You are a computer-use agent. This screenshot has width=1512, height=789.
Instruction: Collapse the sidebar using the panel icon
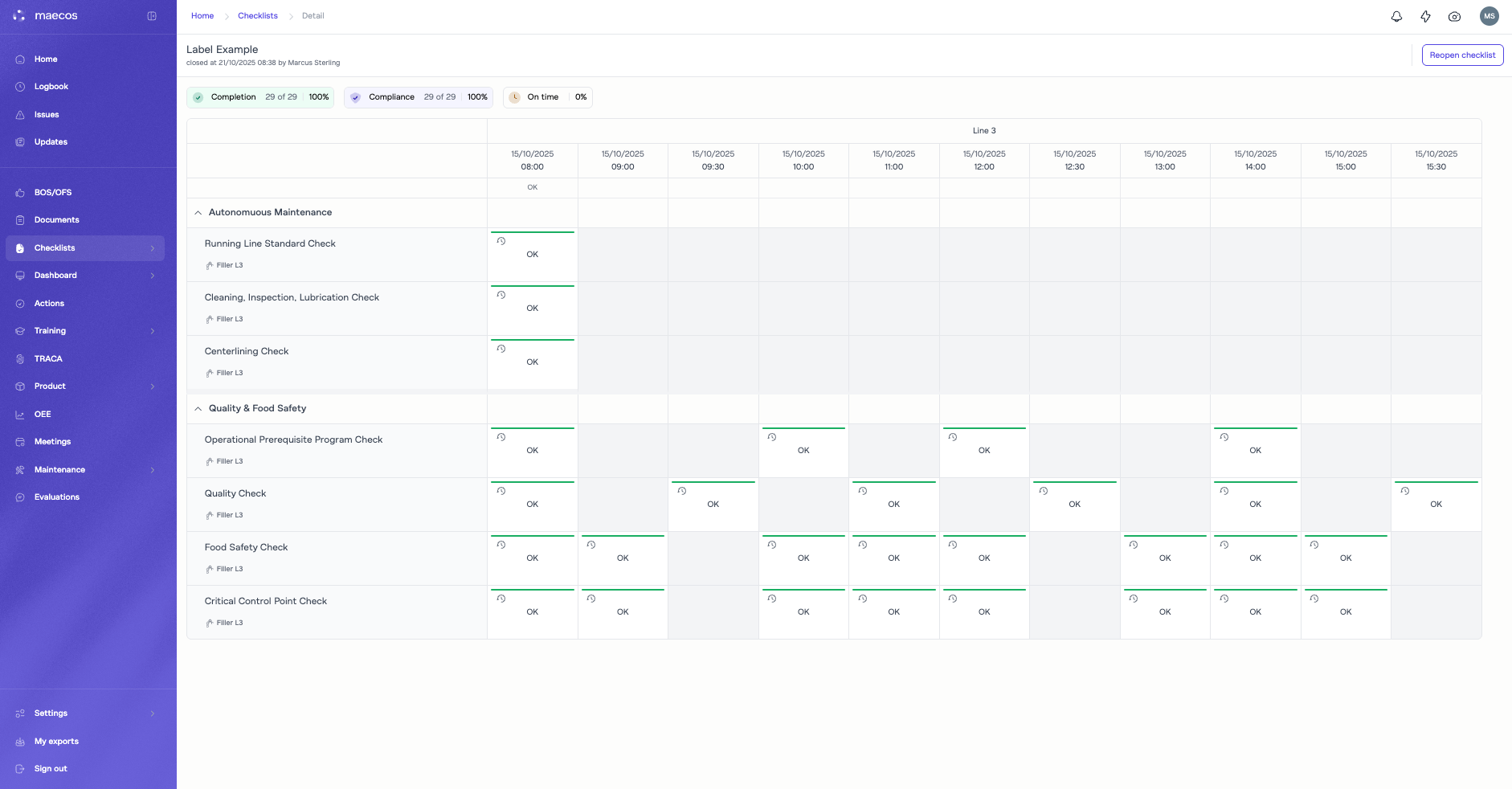click(x=152, y=16)
